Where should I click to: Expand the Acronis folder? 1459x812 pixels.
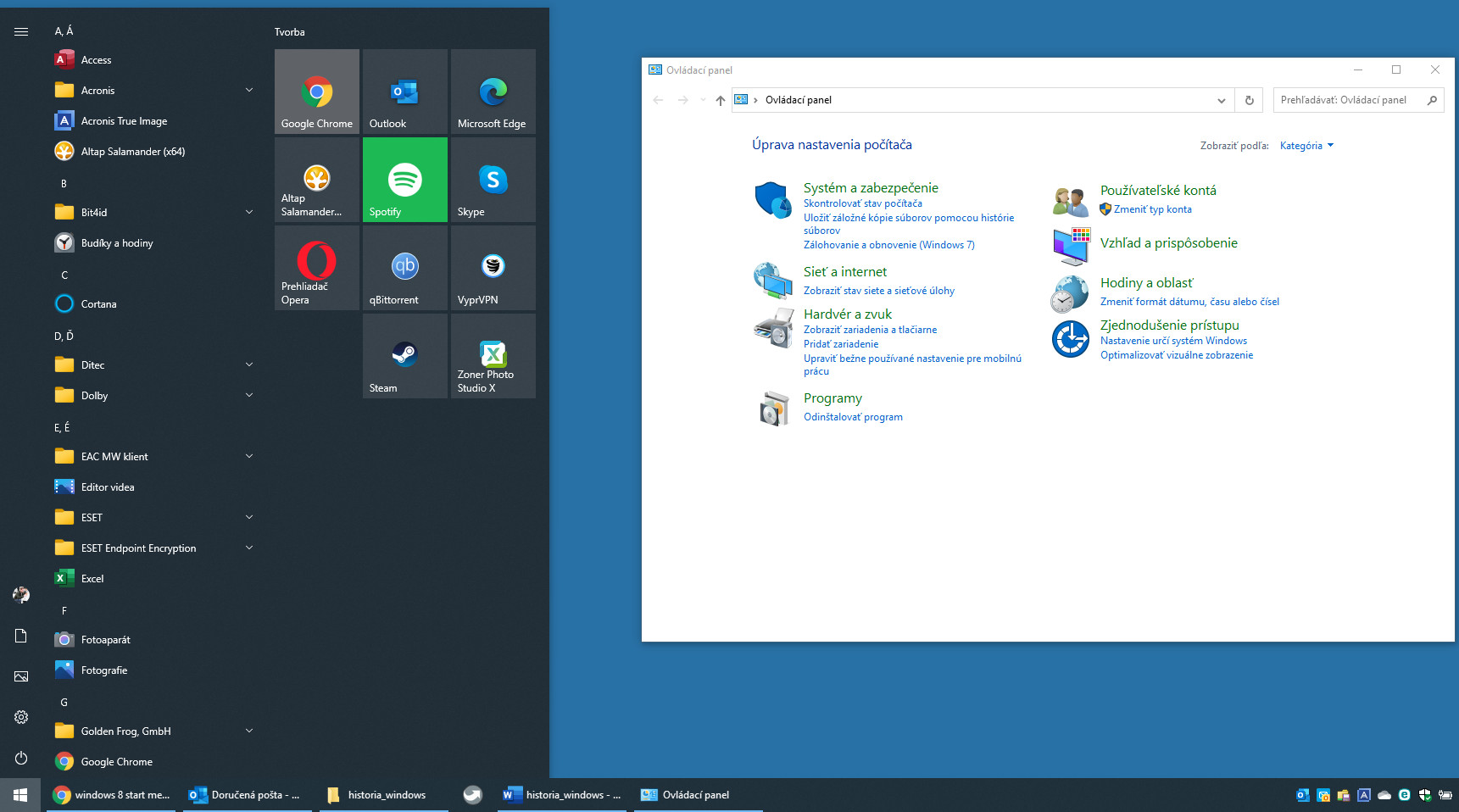click(153, 91)
